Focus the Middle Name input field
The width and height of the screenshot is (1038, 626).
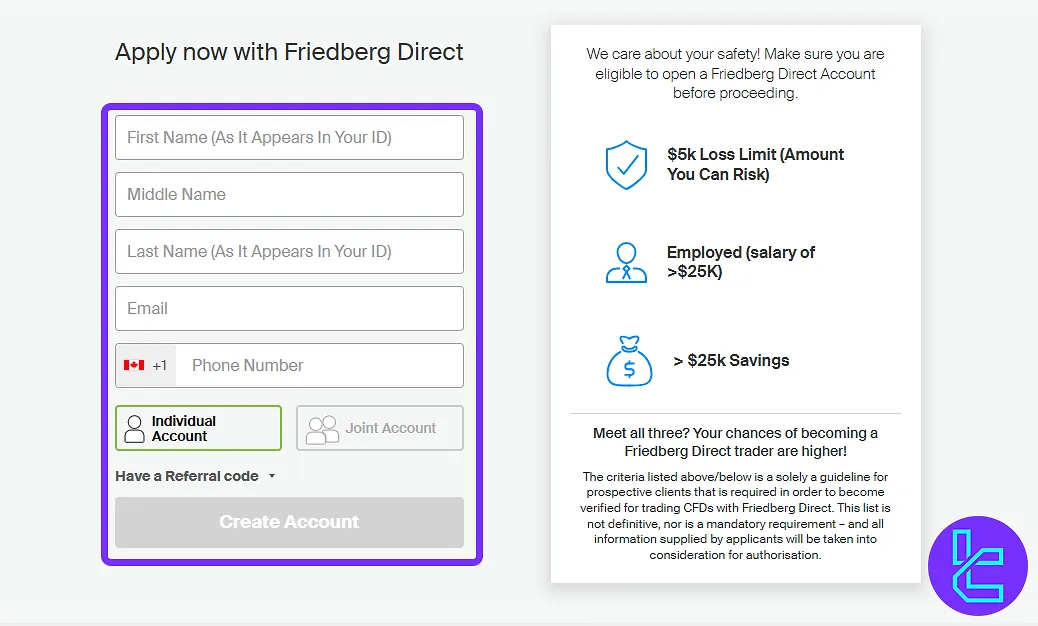(289, 195)
